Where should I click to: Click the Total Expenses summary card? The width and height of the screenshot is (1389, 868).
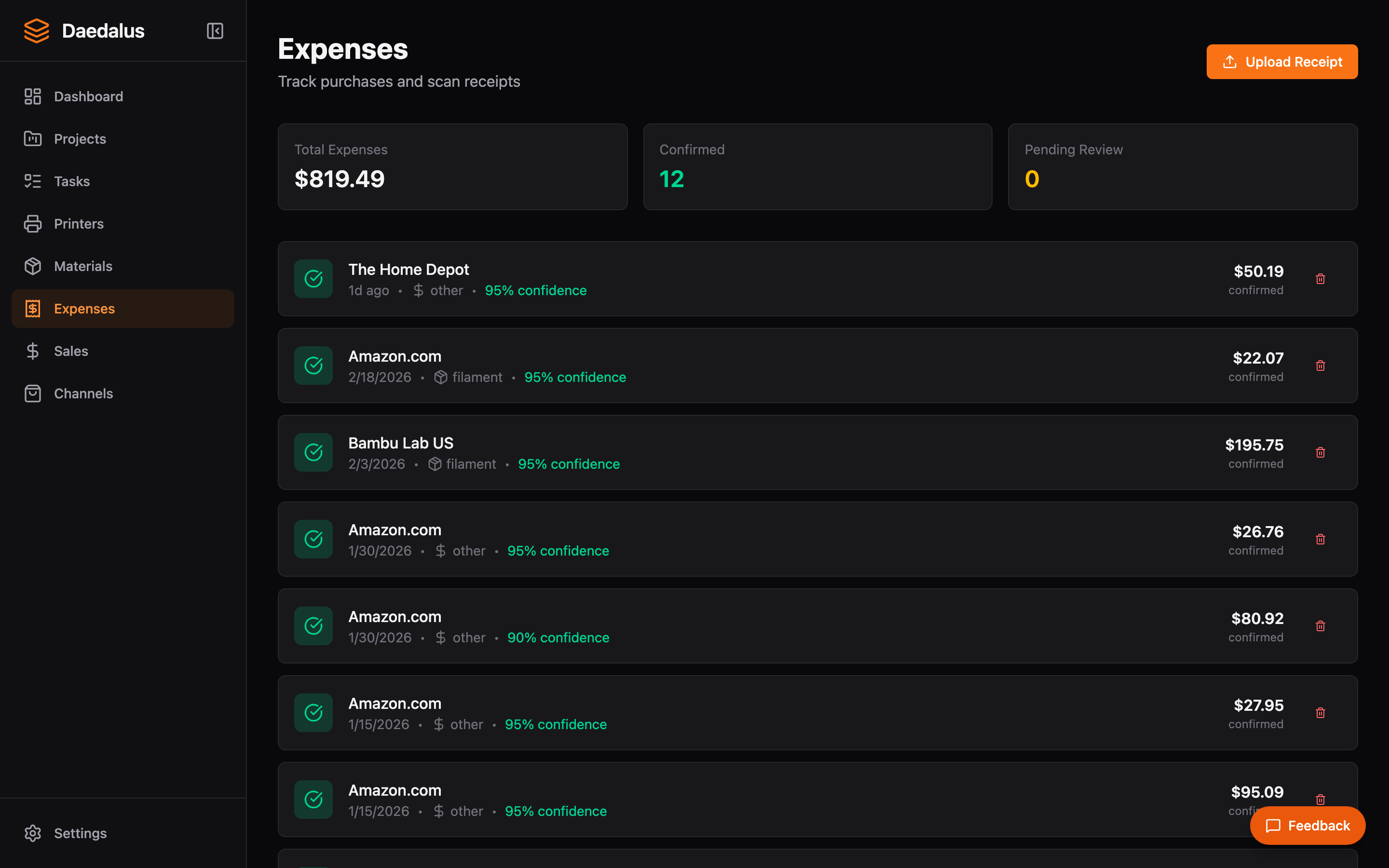pyautogui.click(x=452, y=166)
